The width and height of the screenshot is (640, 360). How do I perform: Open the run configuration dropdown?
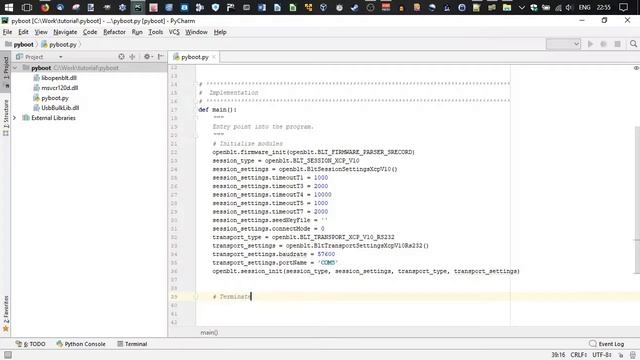click(563, 44)
